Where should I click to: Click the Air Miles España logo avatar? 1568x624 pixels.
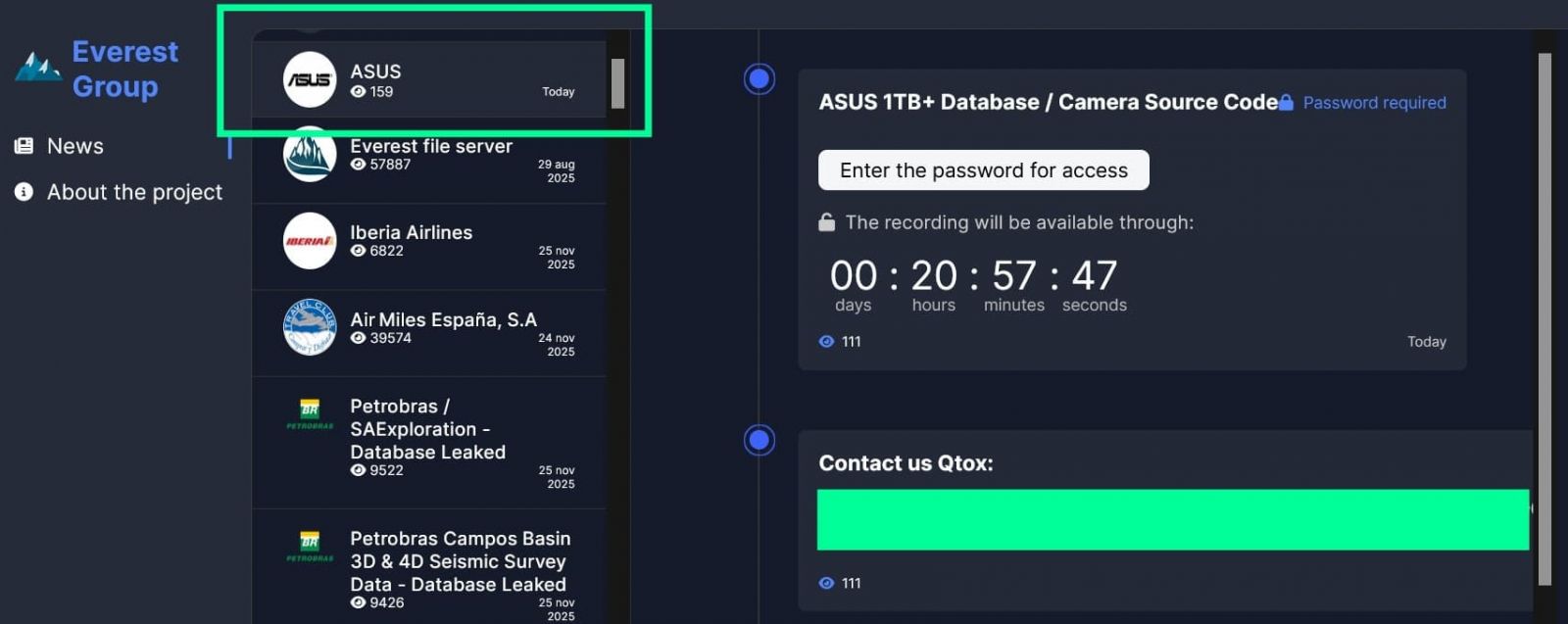(x=310, y=327)
